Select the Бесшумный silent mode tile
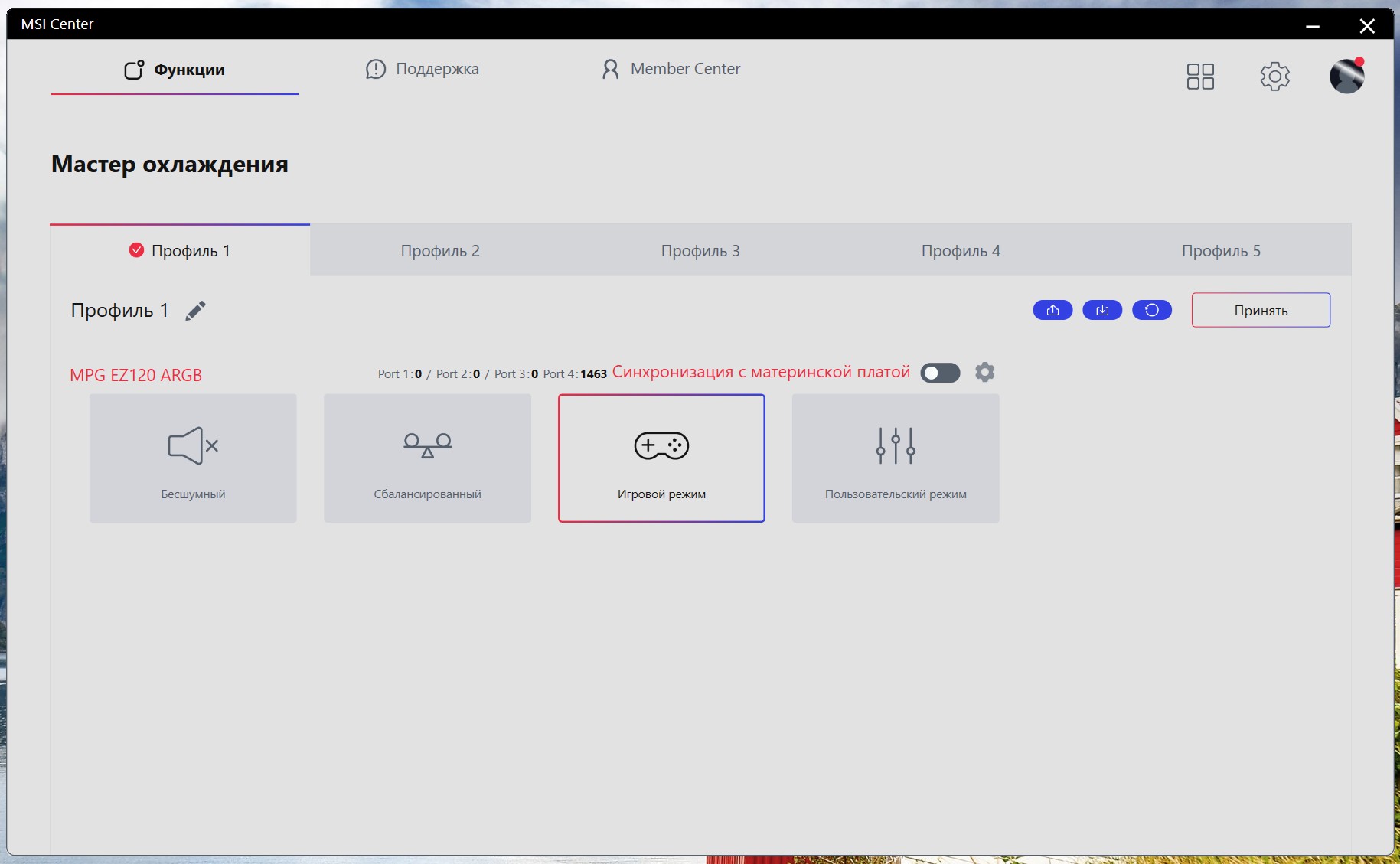Image resolution: width=1400 pixels, height=864 pixels. click(x=193, y=458)
